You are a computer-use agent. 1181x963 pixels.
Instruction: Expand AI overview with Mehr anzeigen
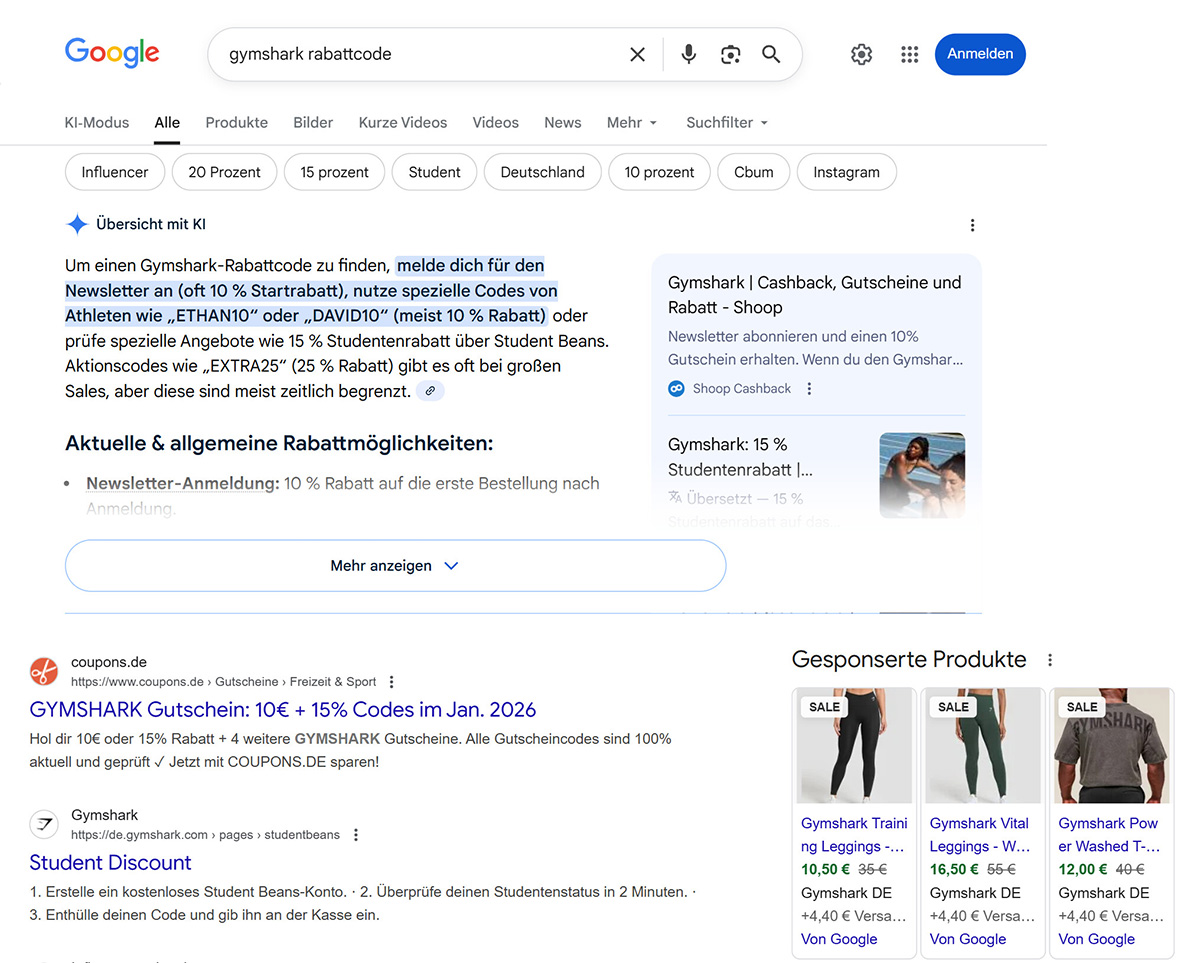pos(395,566)
